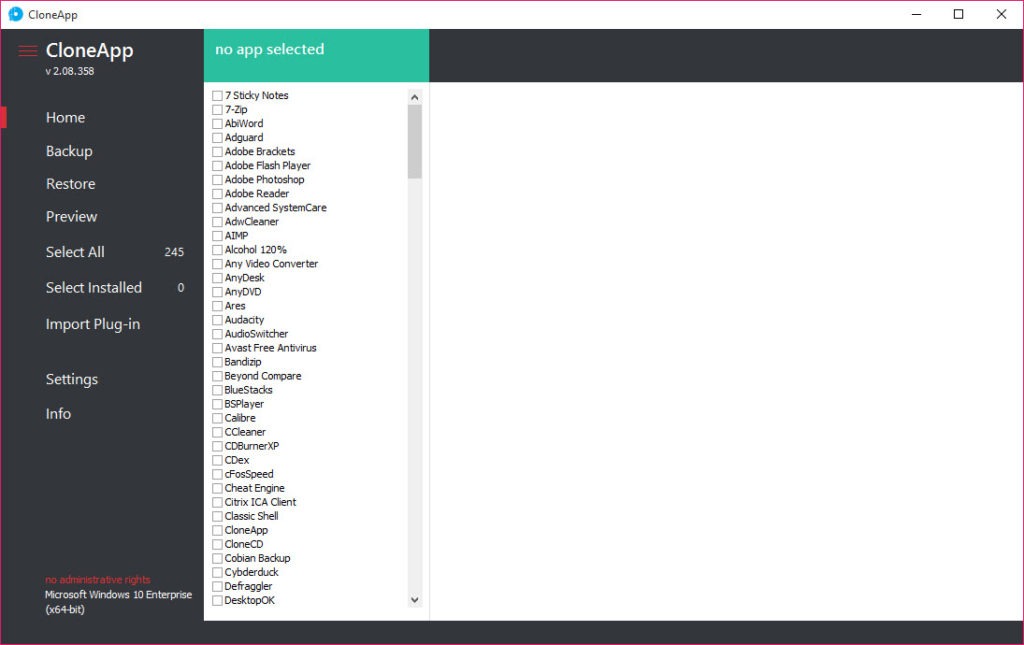The height and width of the screenshot is (645, 1024).
Task: Enable the DesktopOK checkbox
Action: click(217, 601)
